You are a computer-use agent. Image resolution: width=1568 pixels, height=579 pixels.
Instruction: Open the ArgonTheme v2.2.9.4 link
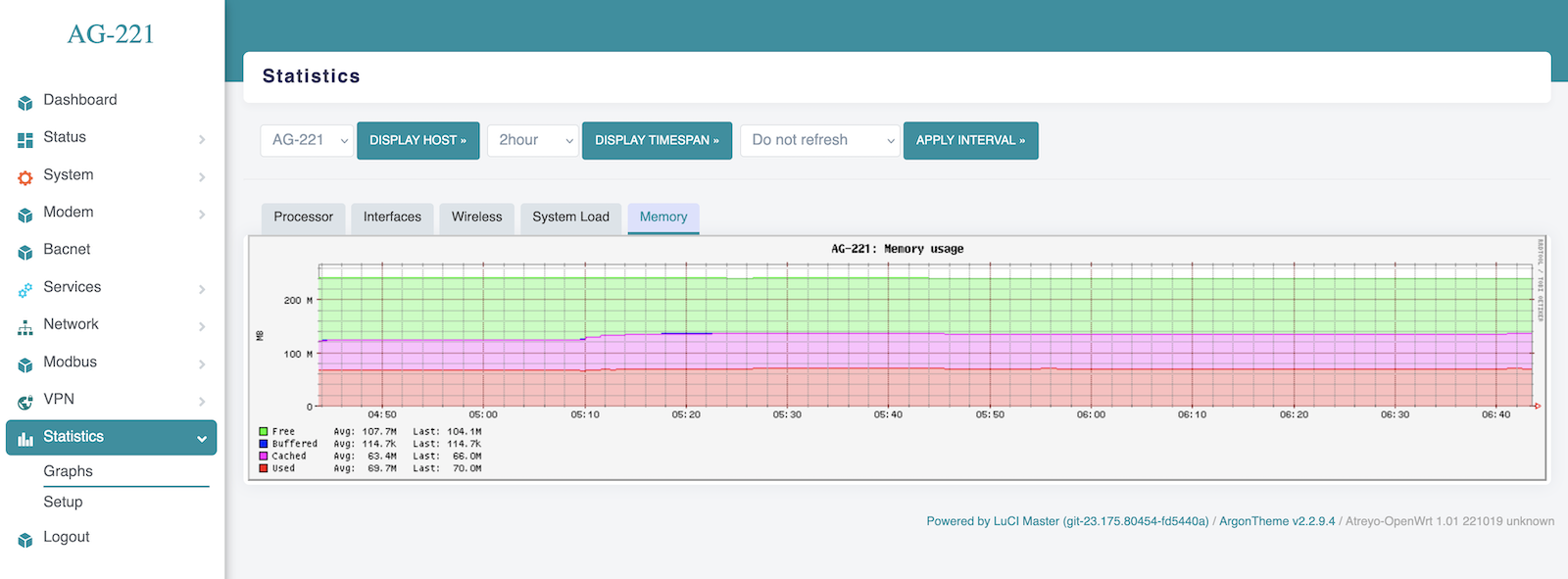(1277, 521)
